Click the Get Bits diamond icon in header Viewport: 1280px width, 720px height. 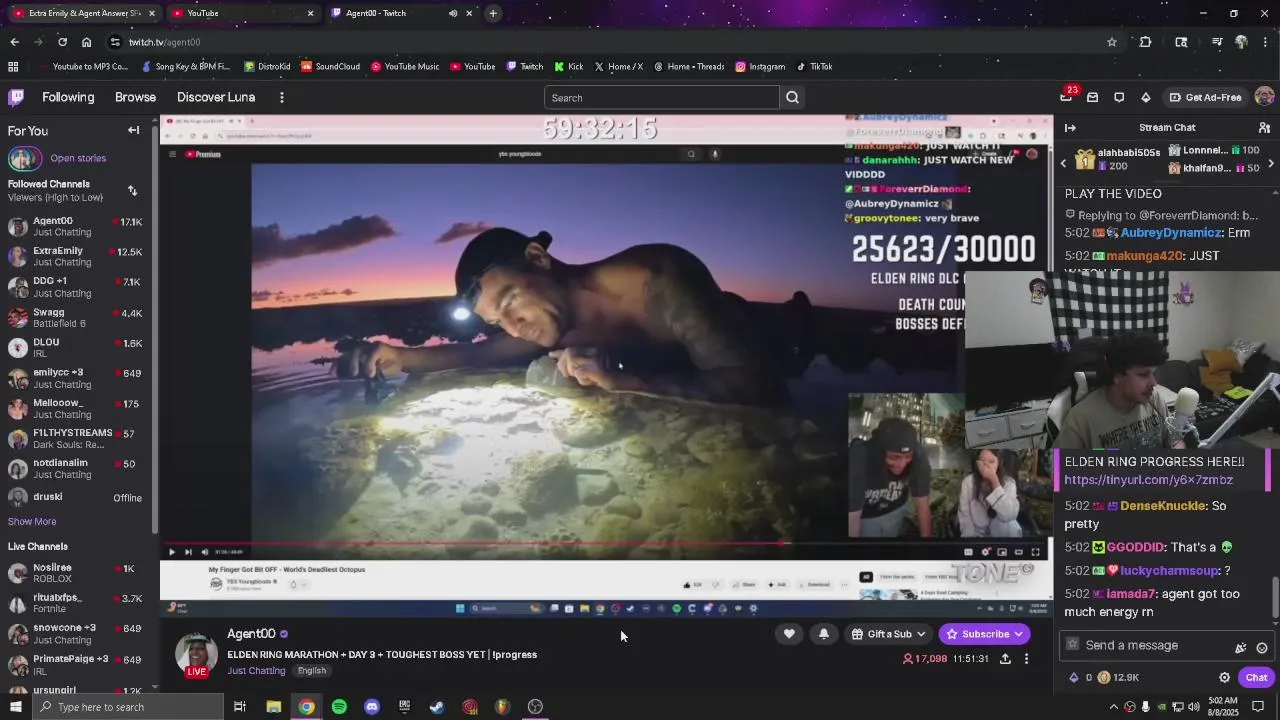[1146, 97]
